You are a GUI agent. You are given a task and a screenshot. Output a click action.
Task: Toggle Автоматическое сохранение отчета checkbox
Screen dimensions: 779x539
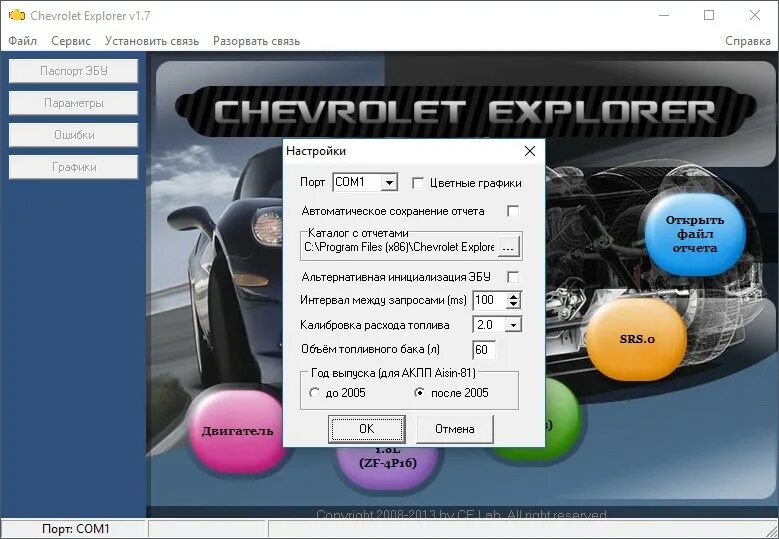coord(513,211)
